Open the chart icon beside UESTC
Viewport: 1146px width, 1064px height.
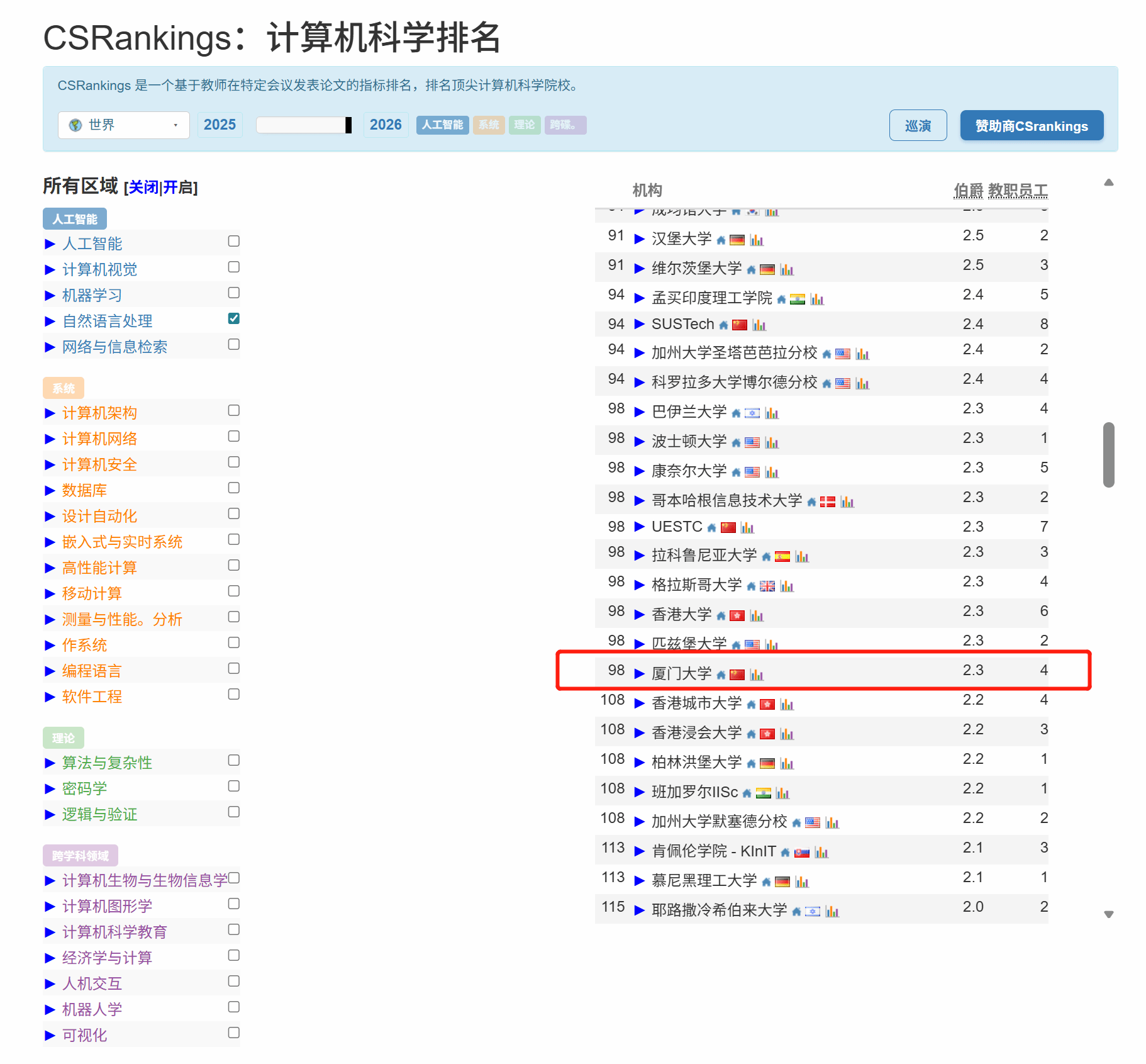pyautogui.click(x=747, y=528)
